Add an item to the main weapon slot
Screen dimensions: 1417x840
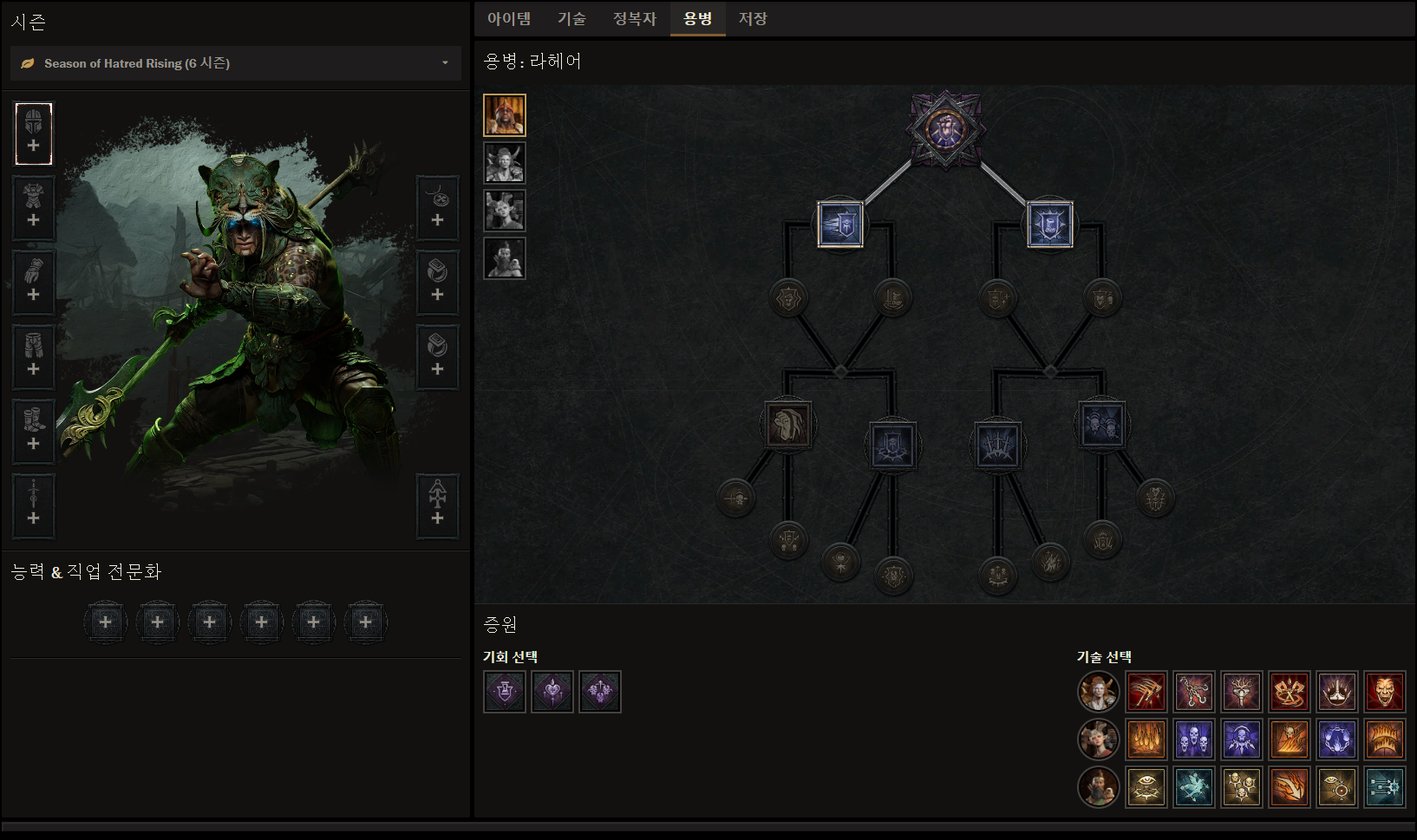coord(34,506)
